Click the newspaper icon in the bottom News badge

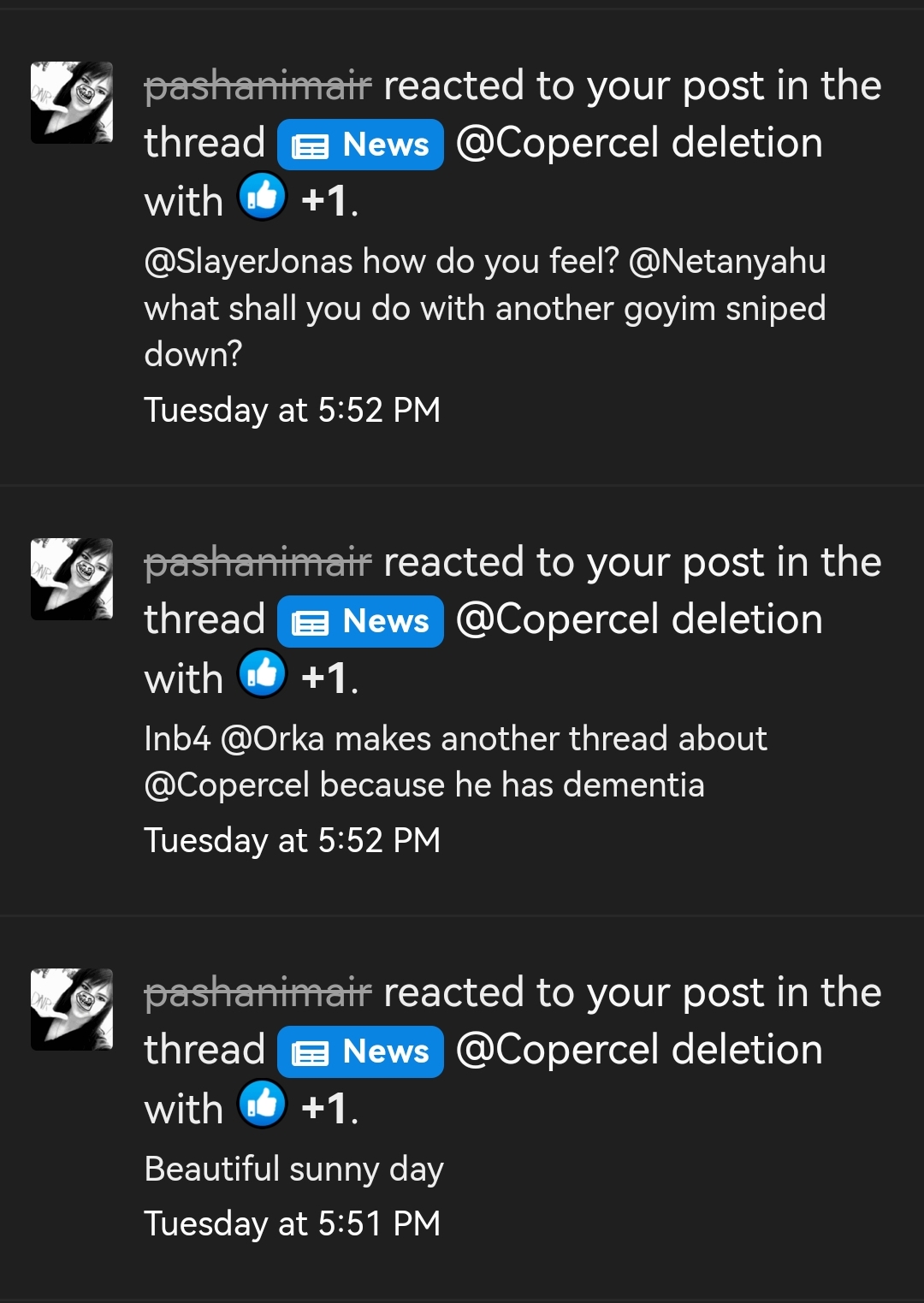311,1051
